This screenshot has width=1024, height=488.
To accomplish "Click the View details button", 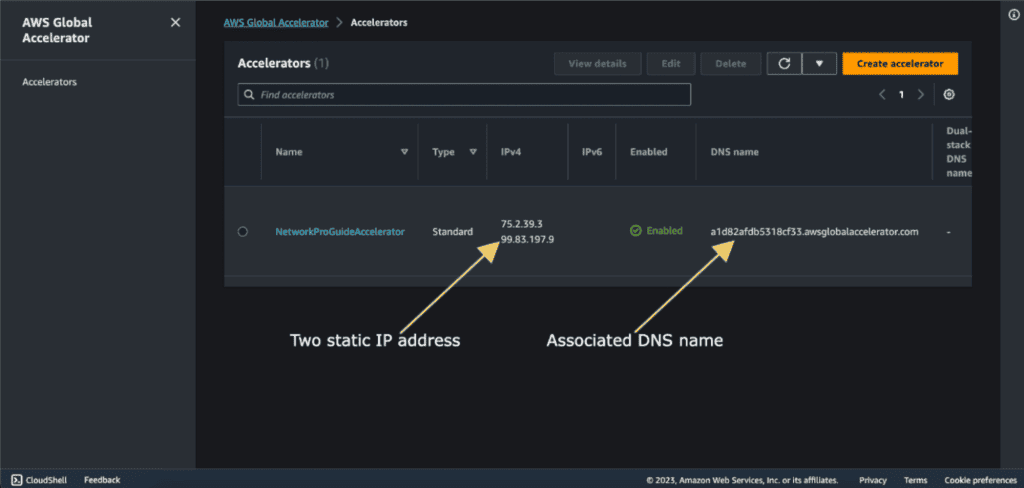I will [598, 64].
